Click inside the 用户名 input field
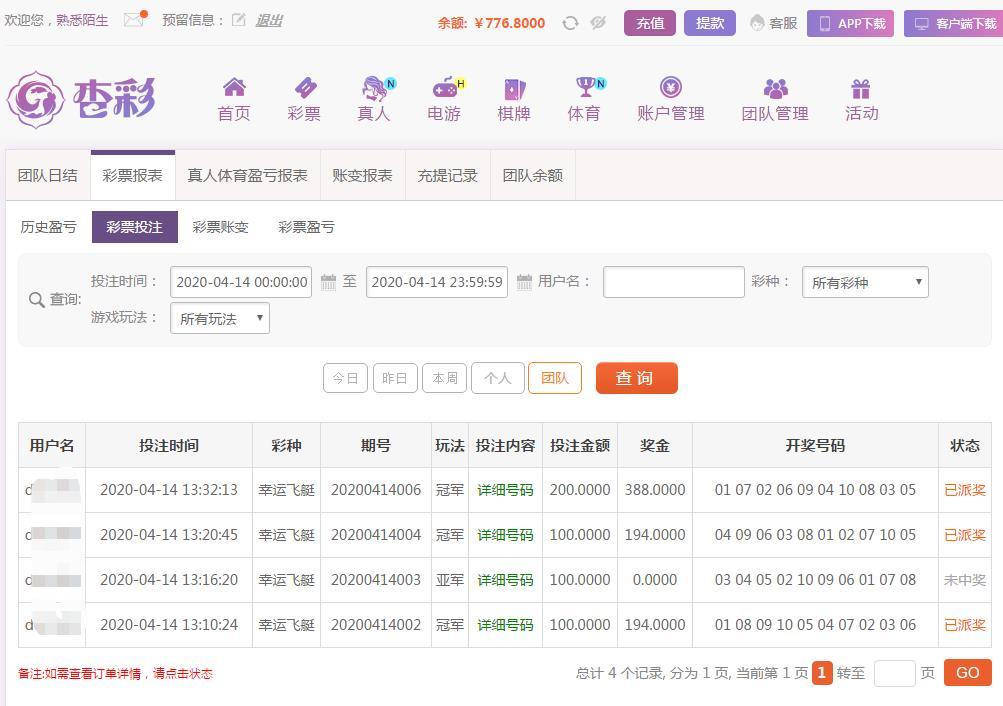 [x=673, y=282]
